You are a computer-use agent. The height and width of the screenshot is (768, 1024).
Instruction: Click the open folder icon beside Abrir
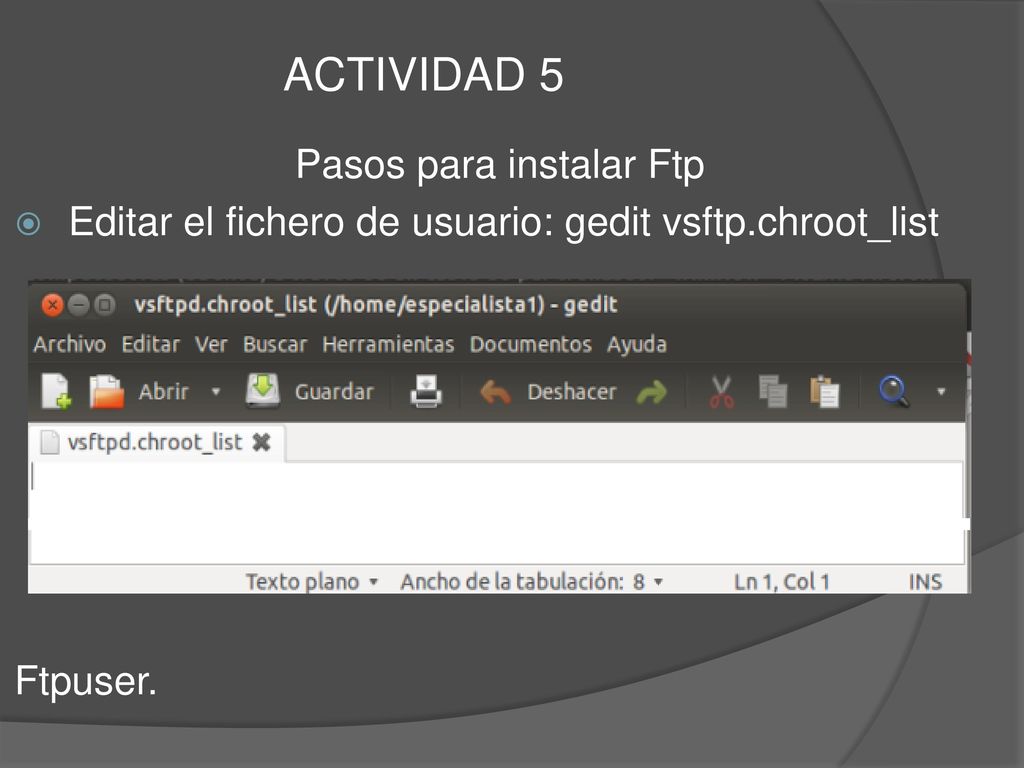(106, 391)
